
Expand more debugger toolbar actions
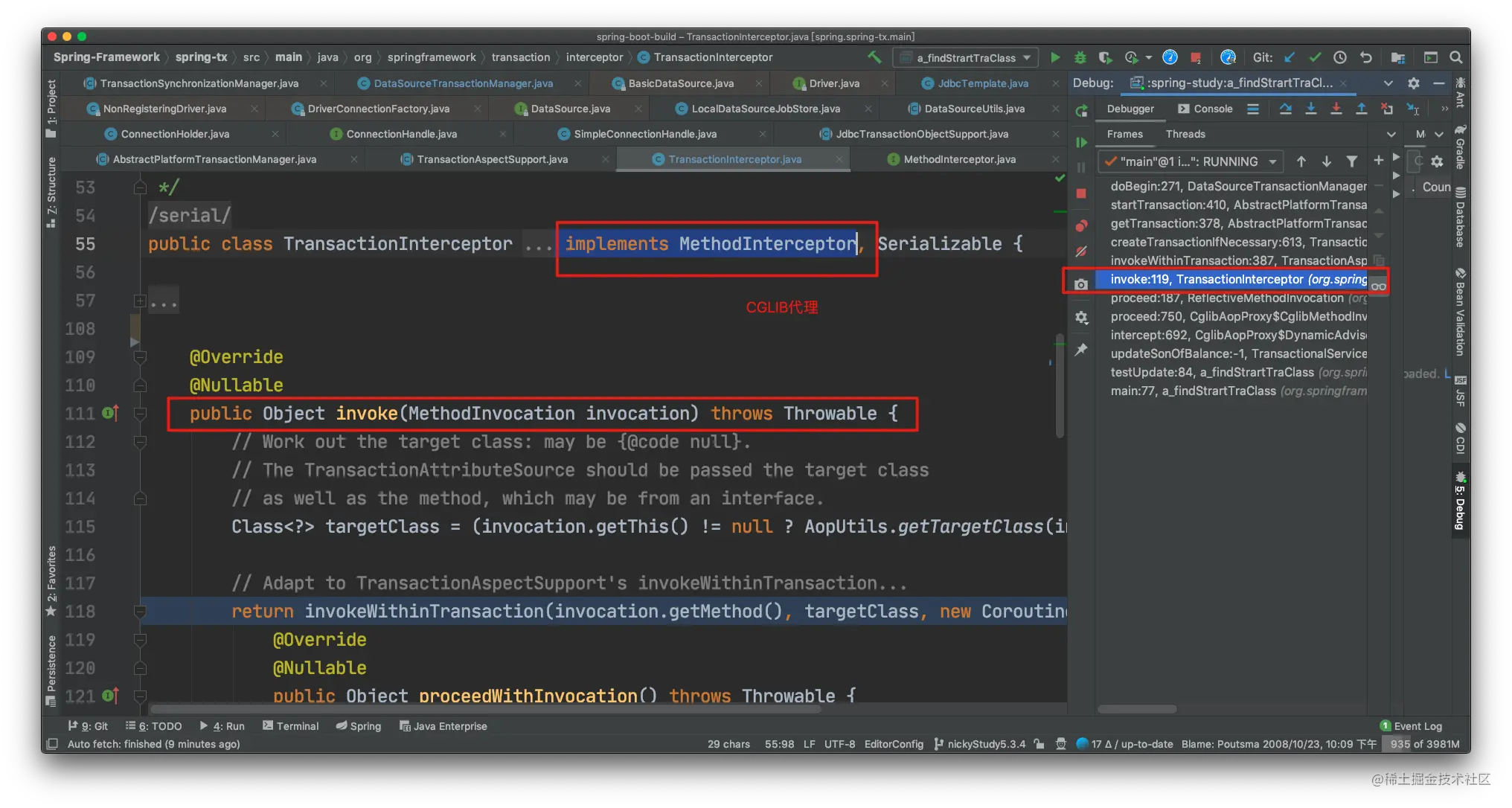click(1444, 109)
